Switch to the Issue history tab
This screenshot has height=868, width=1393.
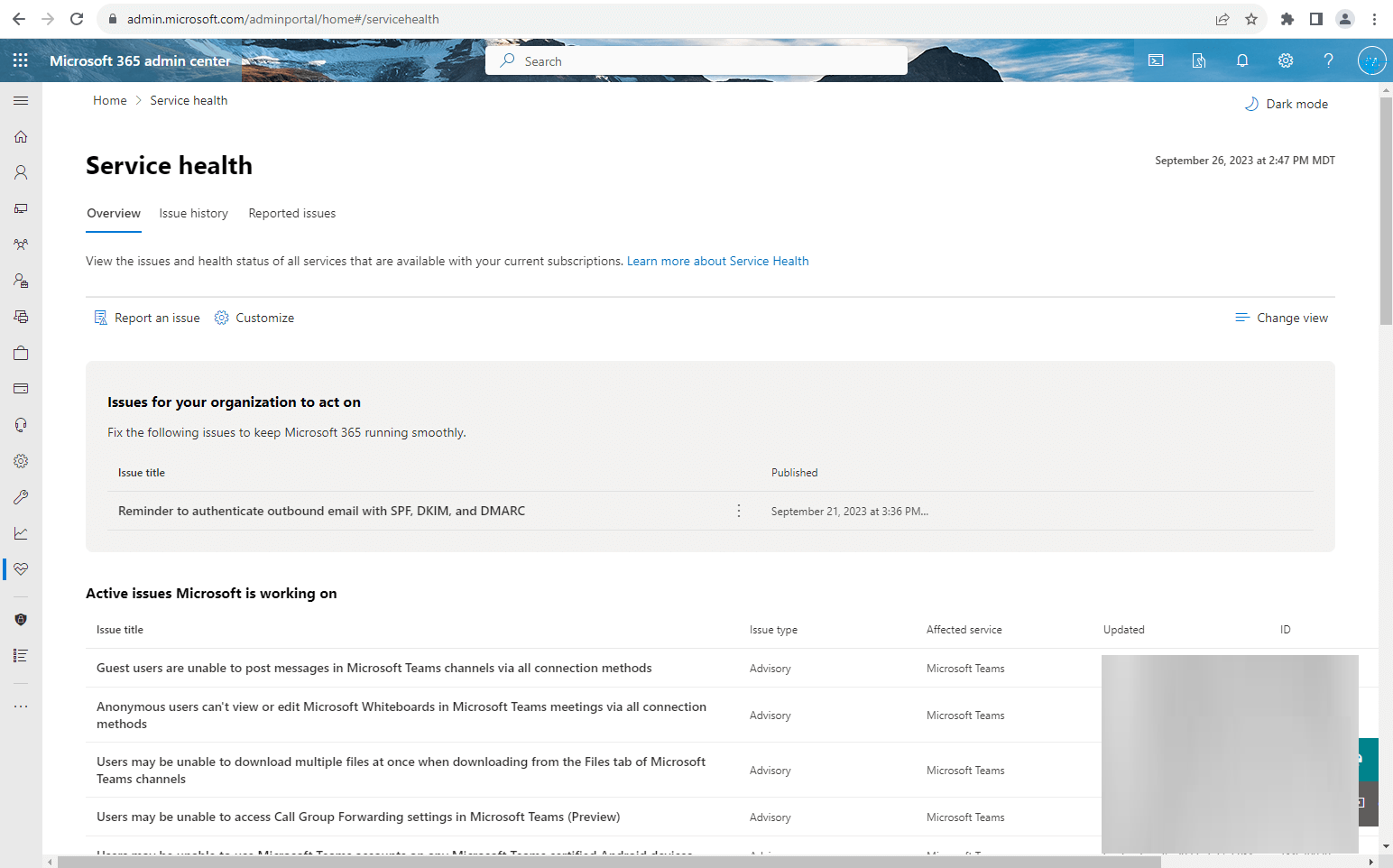point(193,214)
